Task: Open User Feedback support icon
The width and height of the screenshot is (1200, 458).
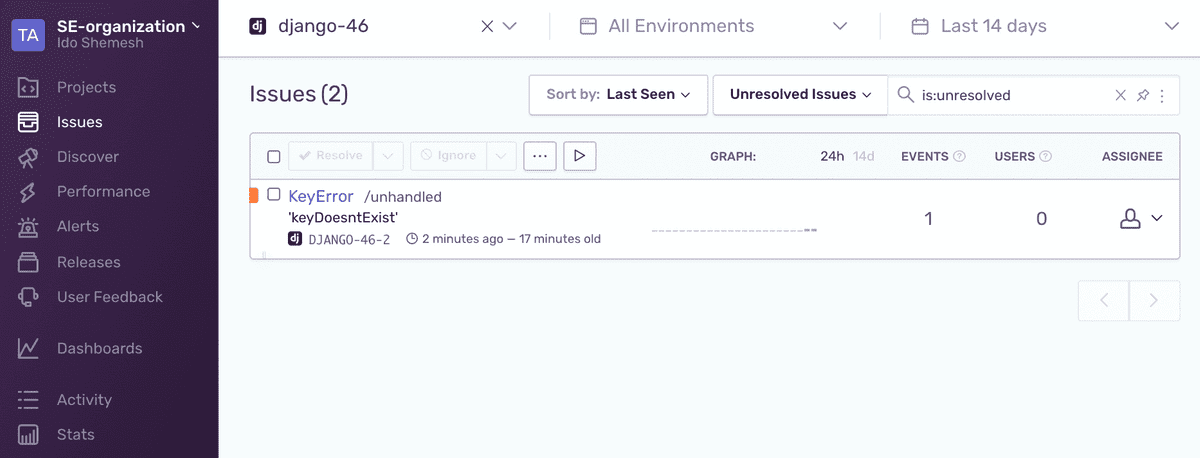Action: coord(28,297)
